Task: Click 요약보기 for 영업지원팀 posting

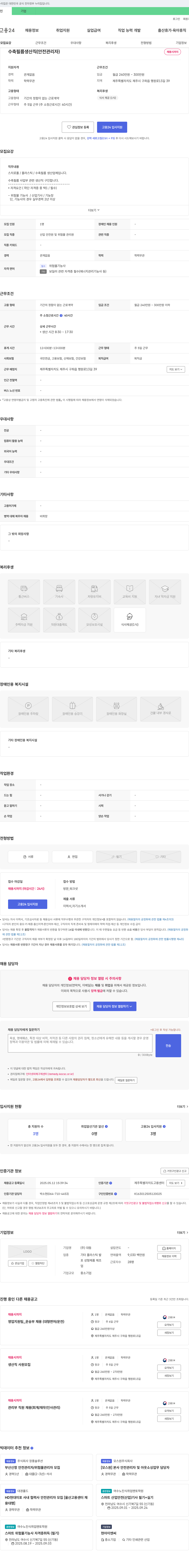Action: pyautogui.click(x=169, y=1324)
